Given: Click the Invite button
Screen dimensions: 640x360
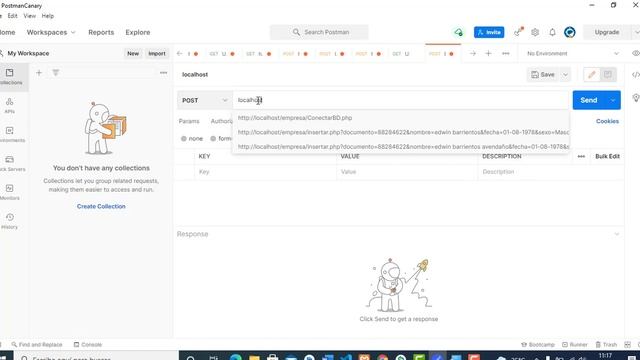Looking at the screenshot, I should 489,32.
